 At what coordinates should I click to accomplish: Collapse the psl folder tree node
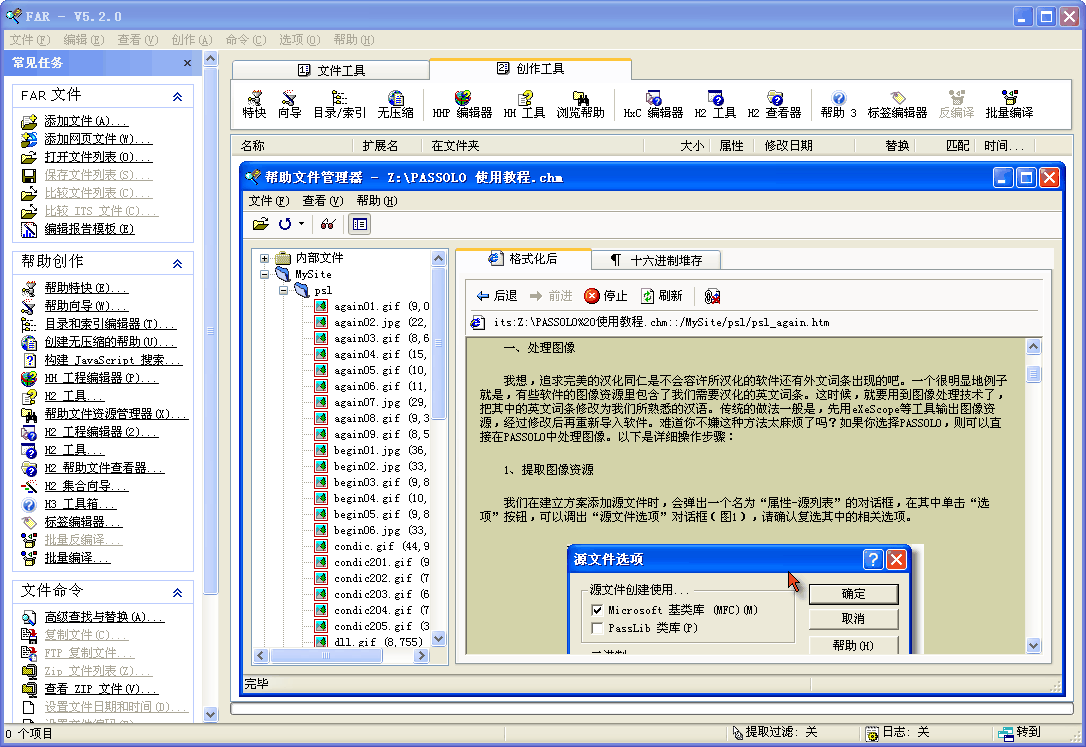pos(283,290)
